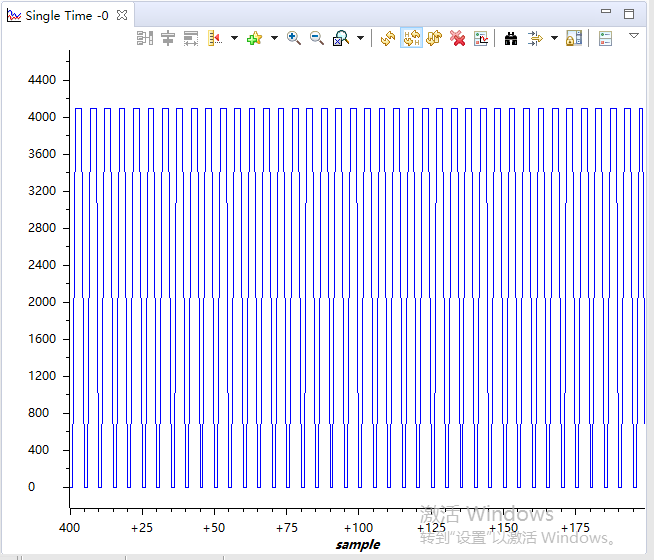The height and width of the screenshot is (560, 654).
Task: Click the 3600 y-axis tick label
Action: 42,154
